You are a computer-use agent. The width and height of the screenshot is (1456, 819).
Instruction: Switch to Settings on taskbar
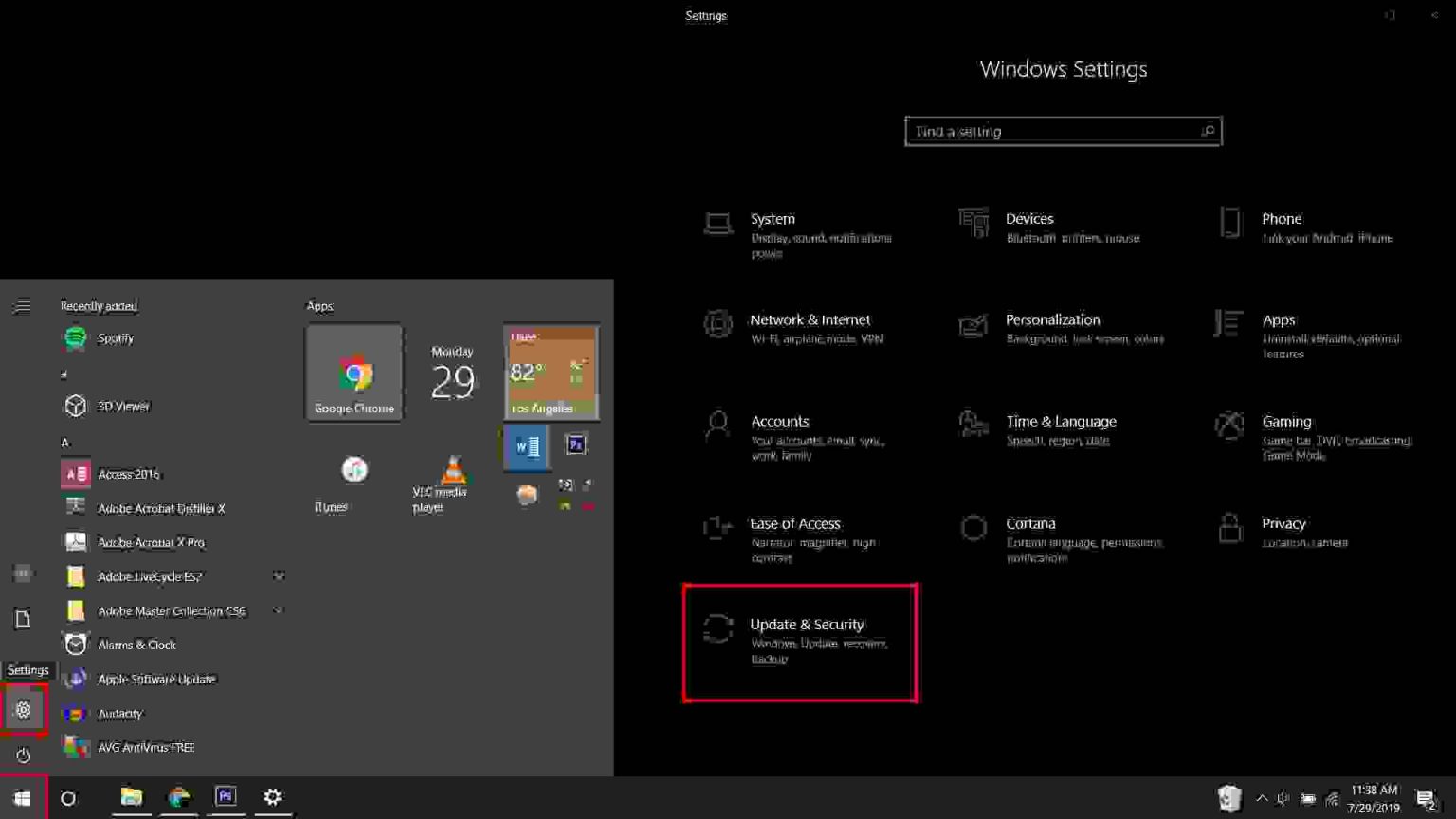273,797
